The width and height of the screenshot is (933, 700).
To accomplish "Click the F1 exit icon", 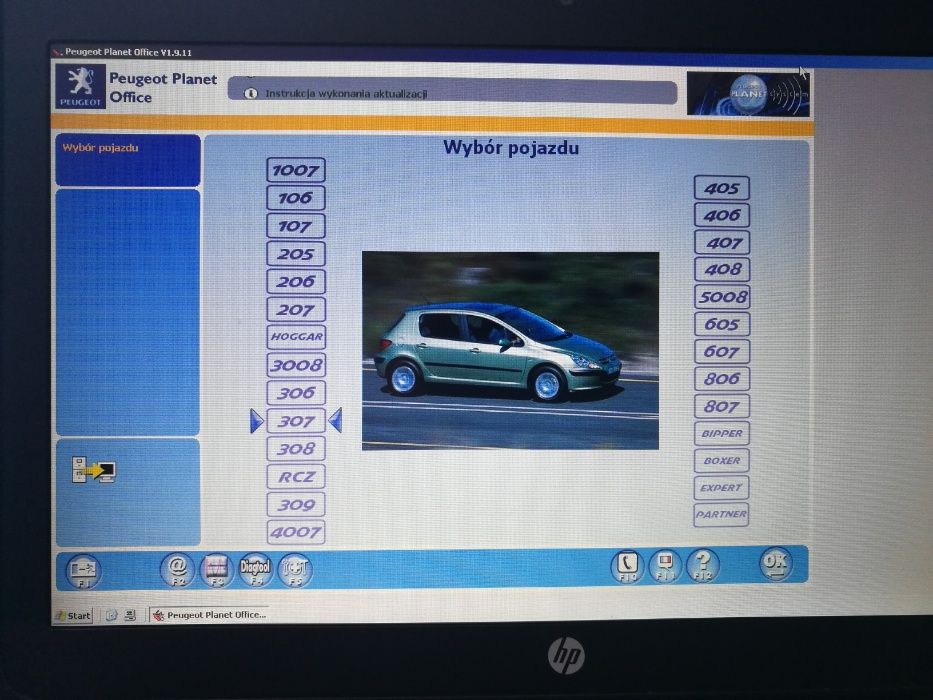I will pos(83,571).
